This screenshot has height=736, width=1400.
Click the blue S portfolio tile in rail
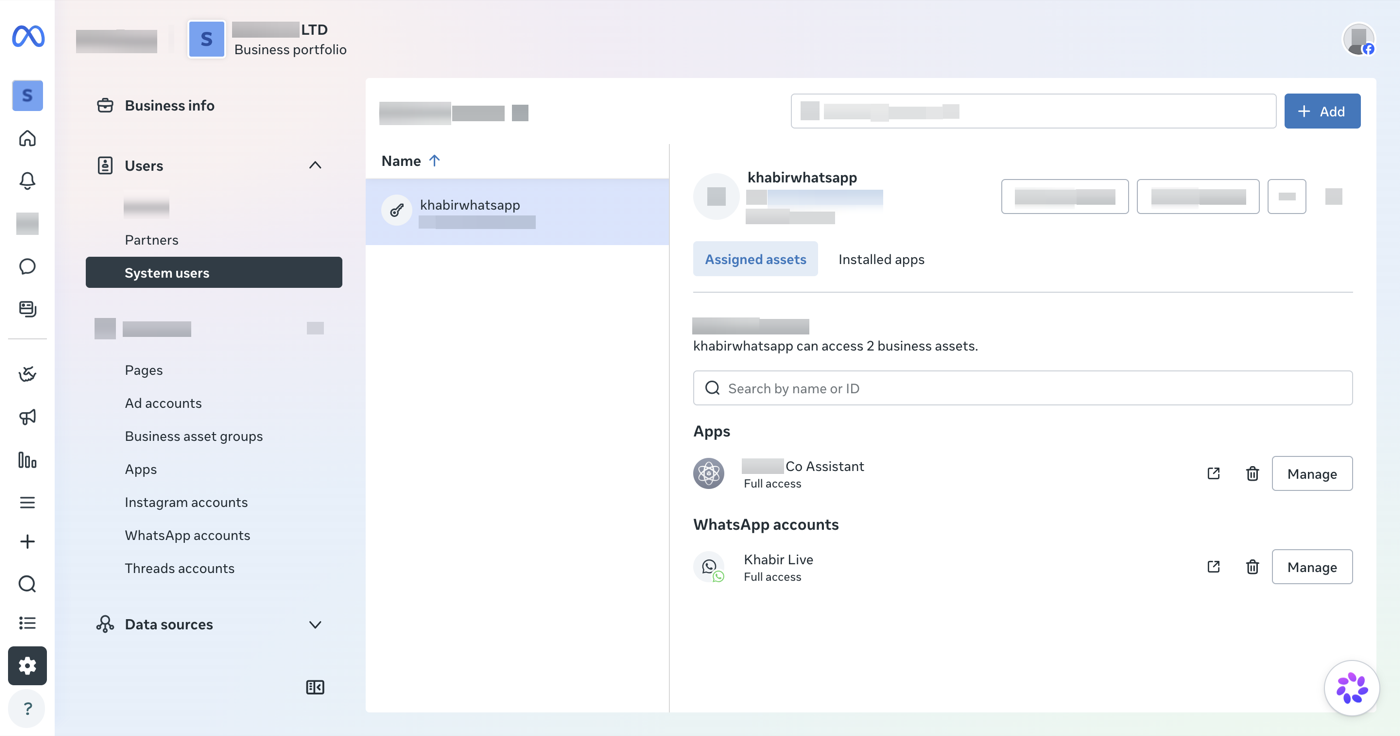(x=28, y=95)
